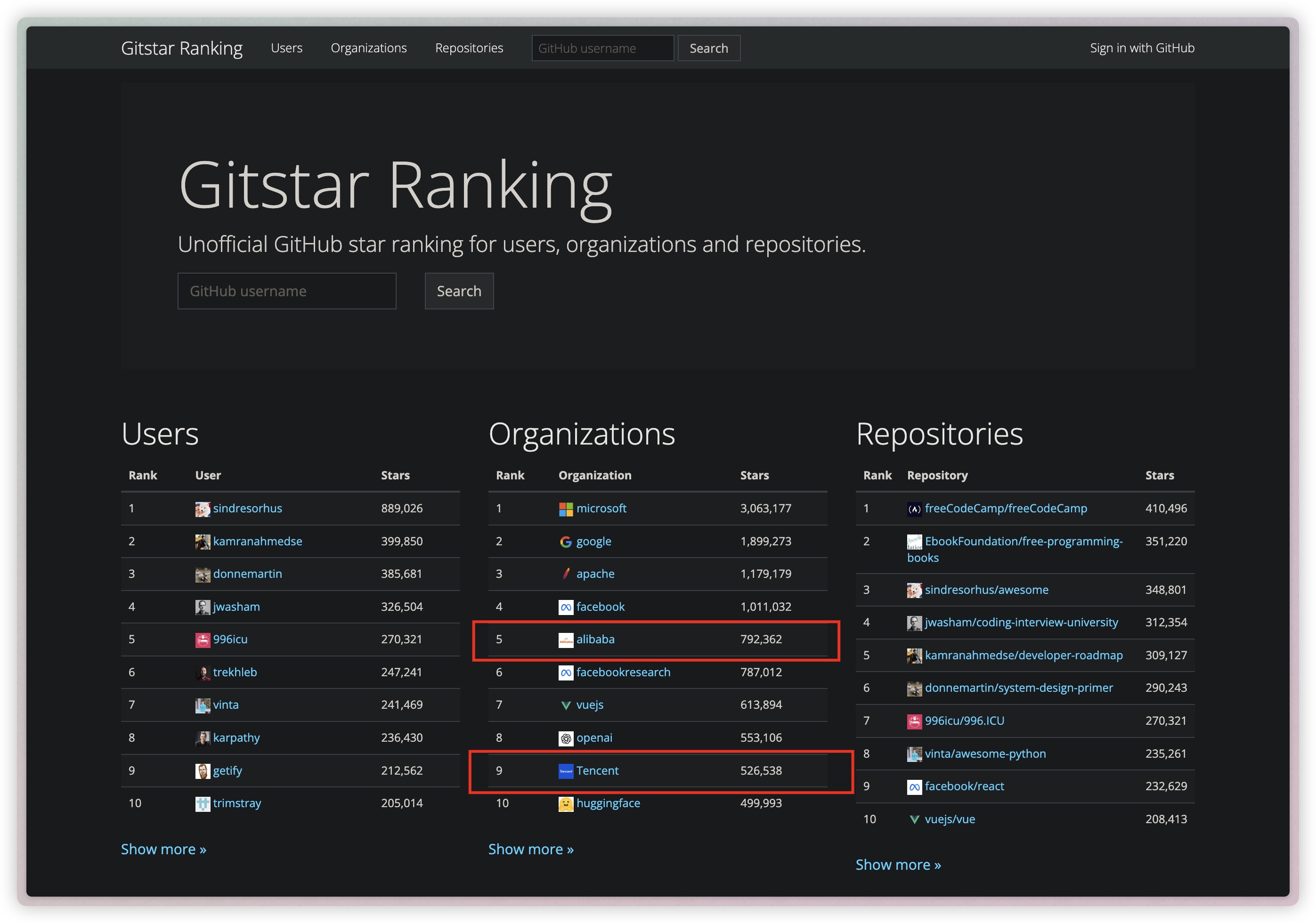
Task: Show more organizations
Action: 531,849
